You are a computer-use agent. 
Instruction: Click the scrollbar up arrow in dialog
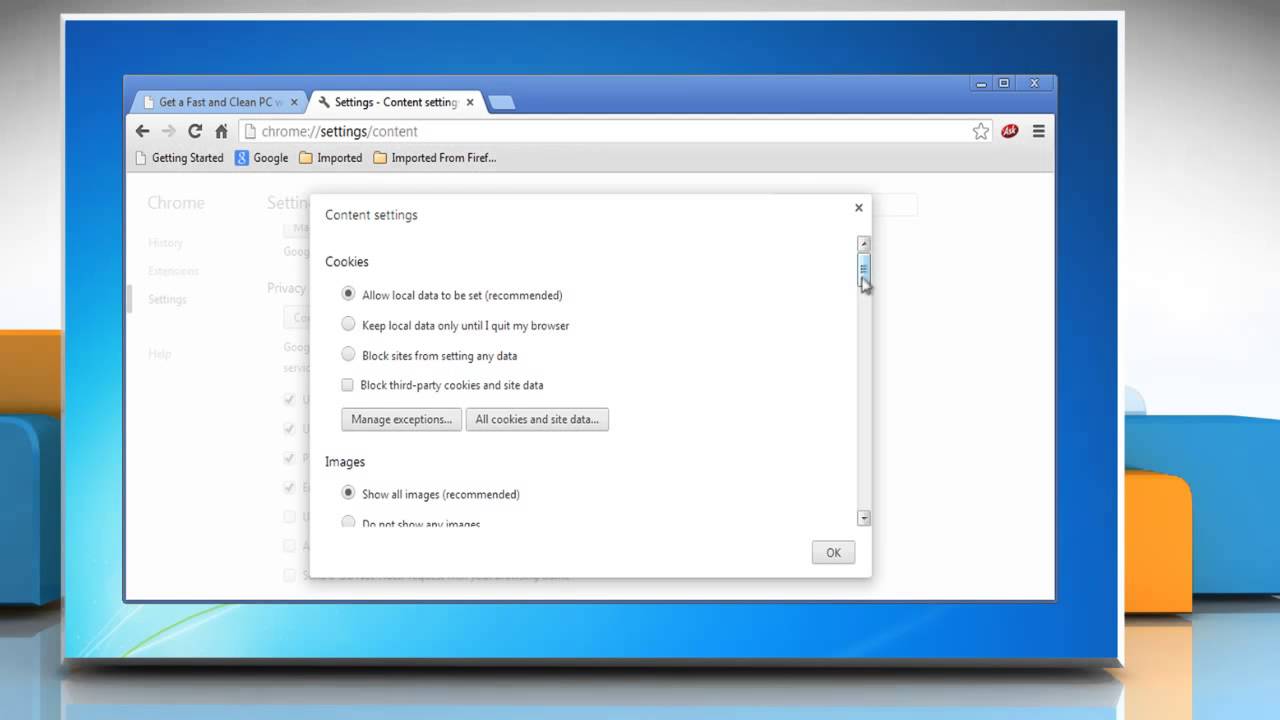(864, 244)
